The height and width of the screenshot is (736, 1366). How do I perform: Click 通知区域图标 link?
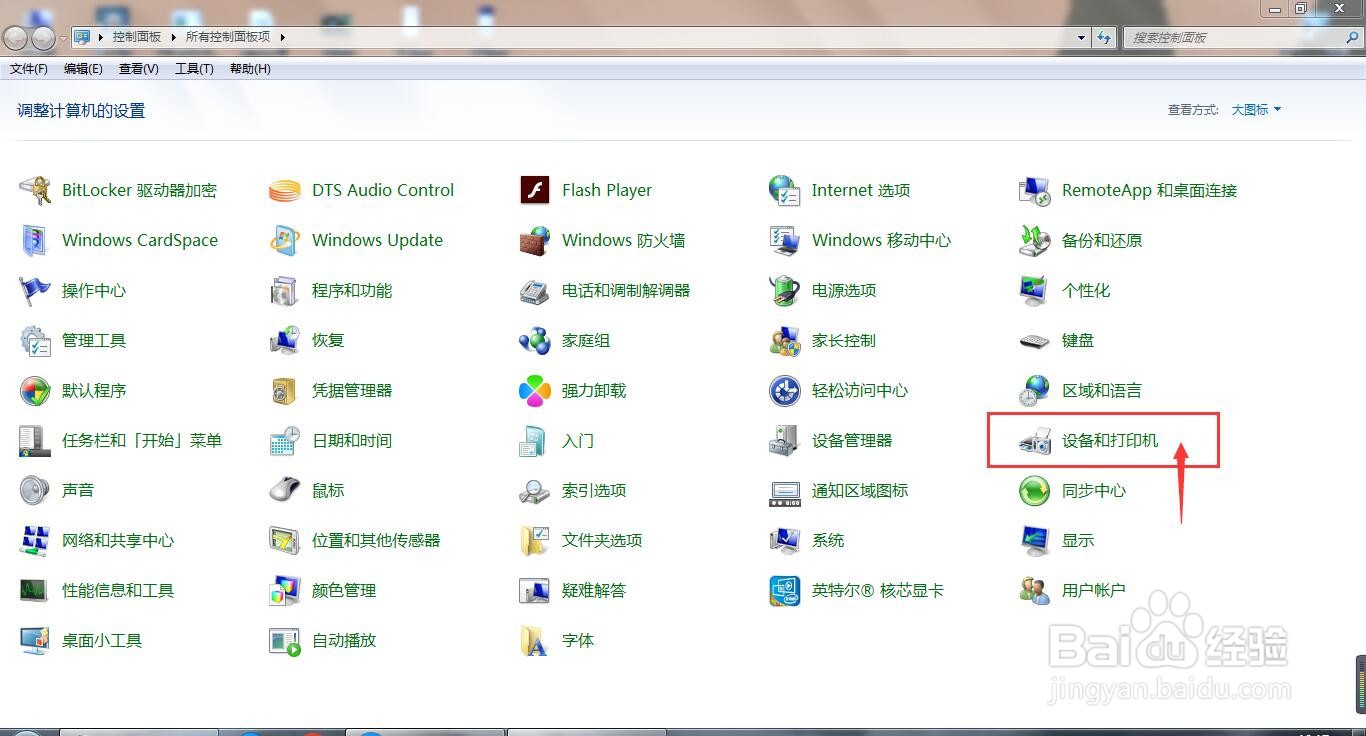coord(860,490)
